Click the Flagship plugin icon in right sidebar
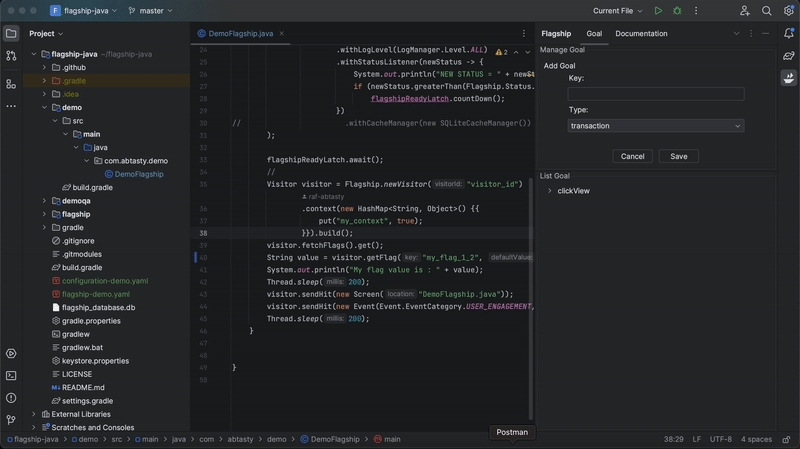Image resolution: width=800 pixels, height=449 pixels. (788, 79)
